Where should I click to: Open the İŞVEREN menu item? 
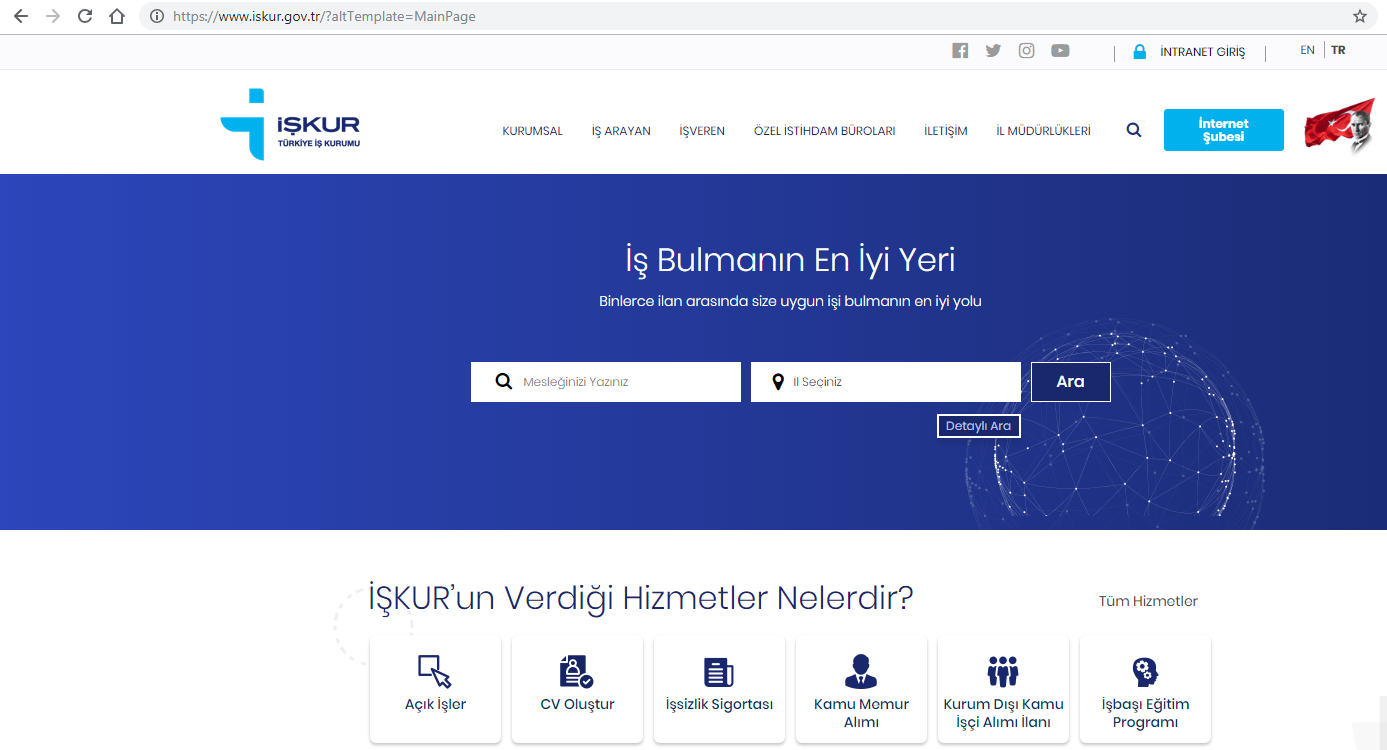pos(702,131)
